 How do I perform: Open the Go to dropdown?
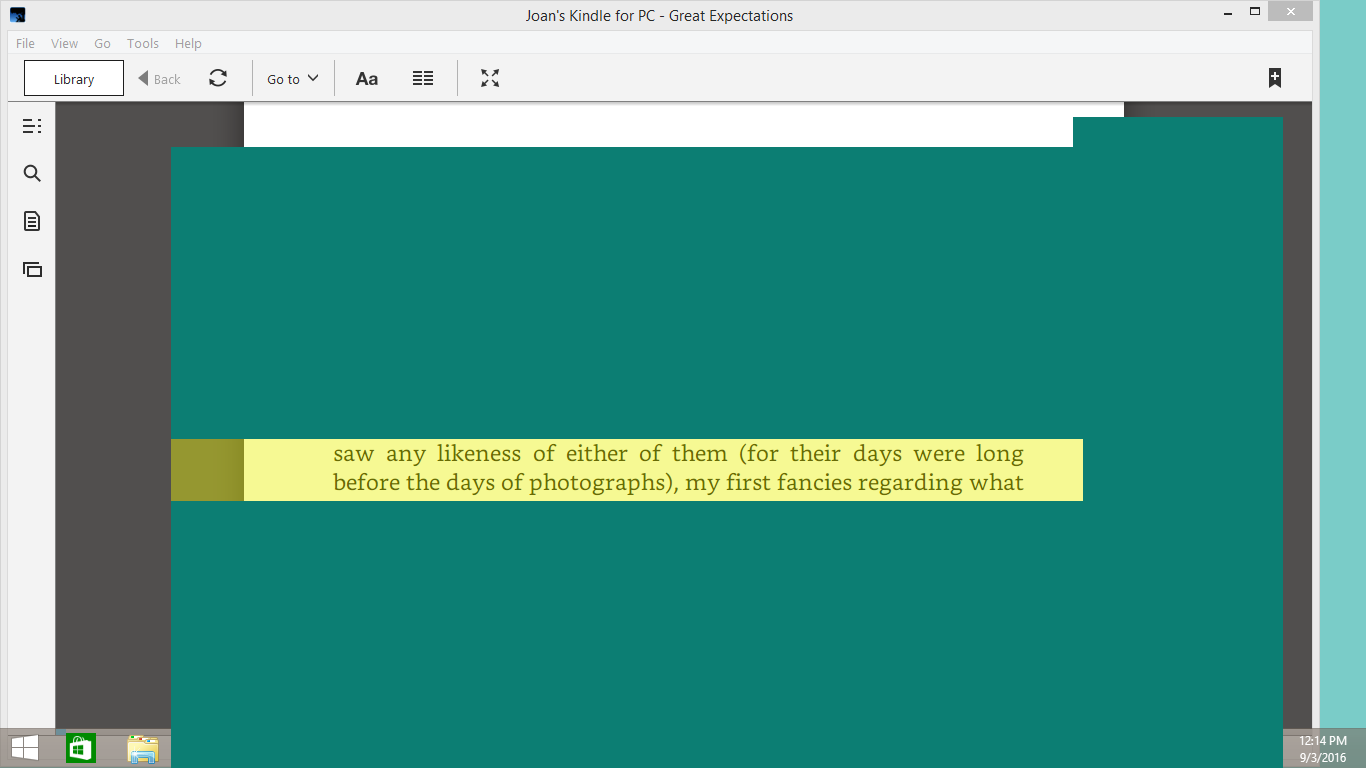click(292, 78)
